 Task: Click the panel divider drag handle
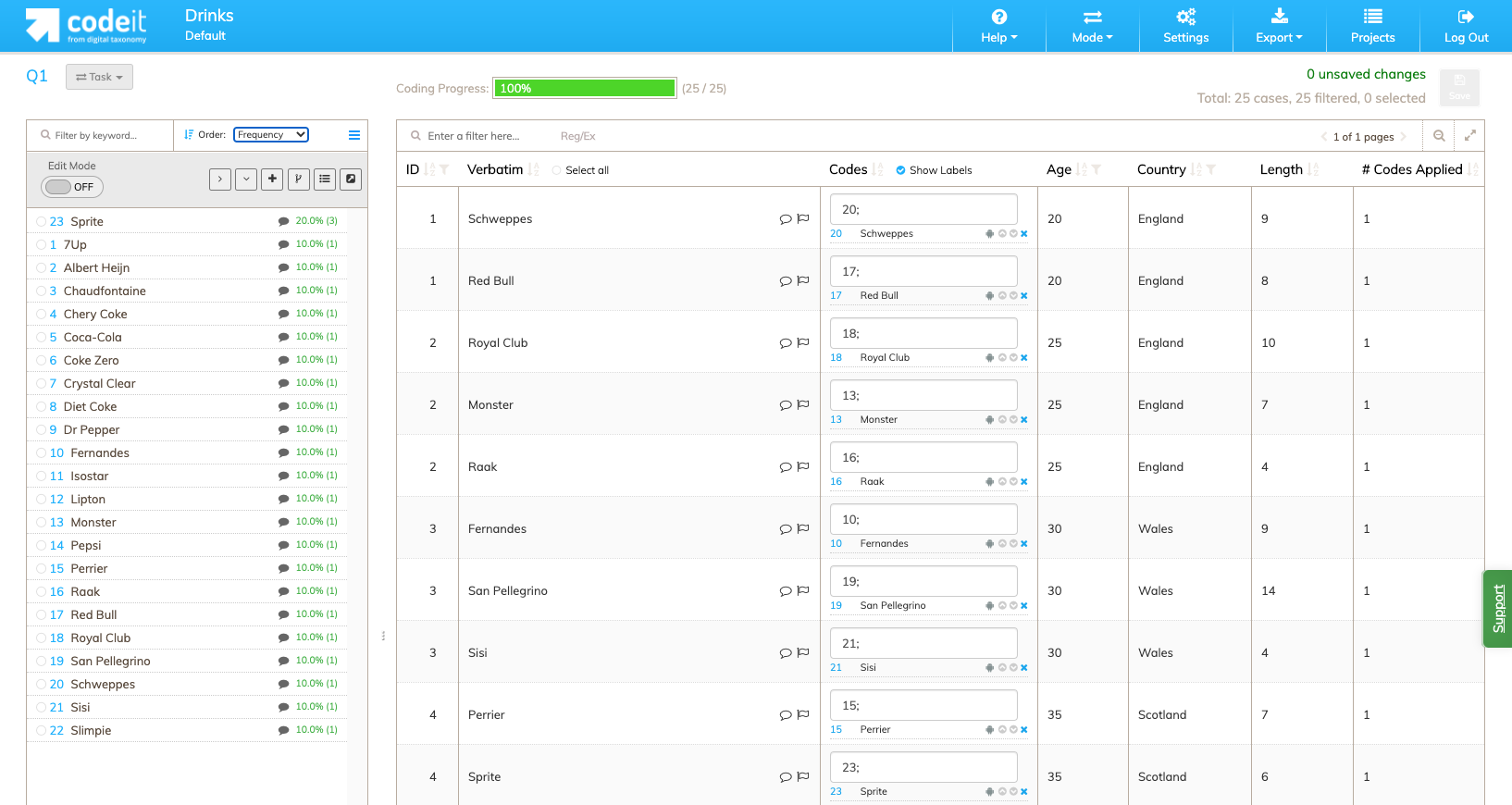[383, 636]
